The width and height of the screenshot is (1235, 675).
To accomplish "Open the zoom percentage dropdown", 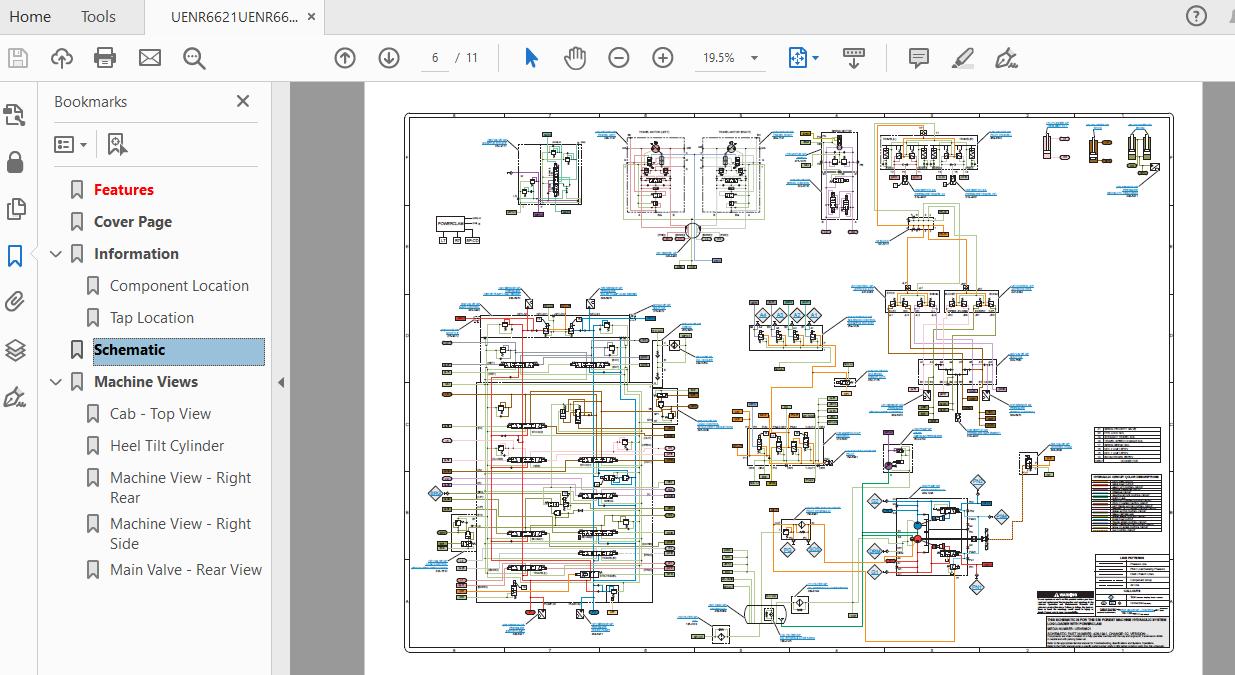I will click(754, 58).
